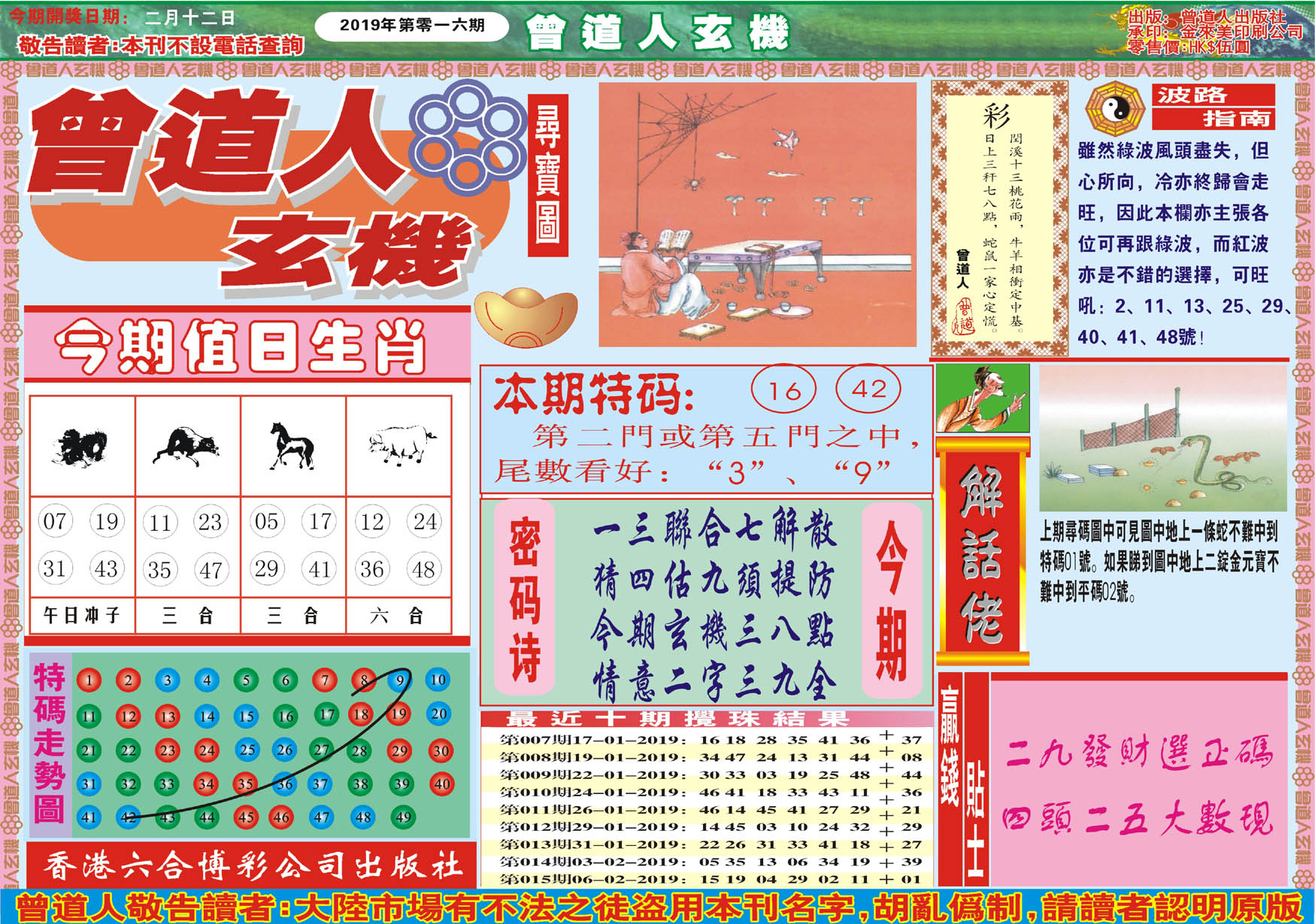Image resolution: width=1315 pixels, height=924 pixels.
Task: Open the spider web treasure map picture
Action: click(757, 215)
